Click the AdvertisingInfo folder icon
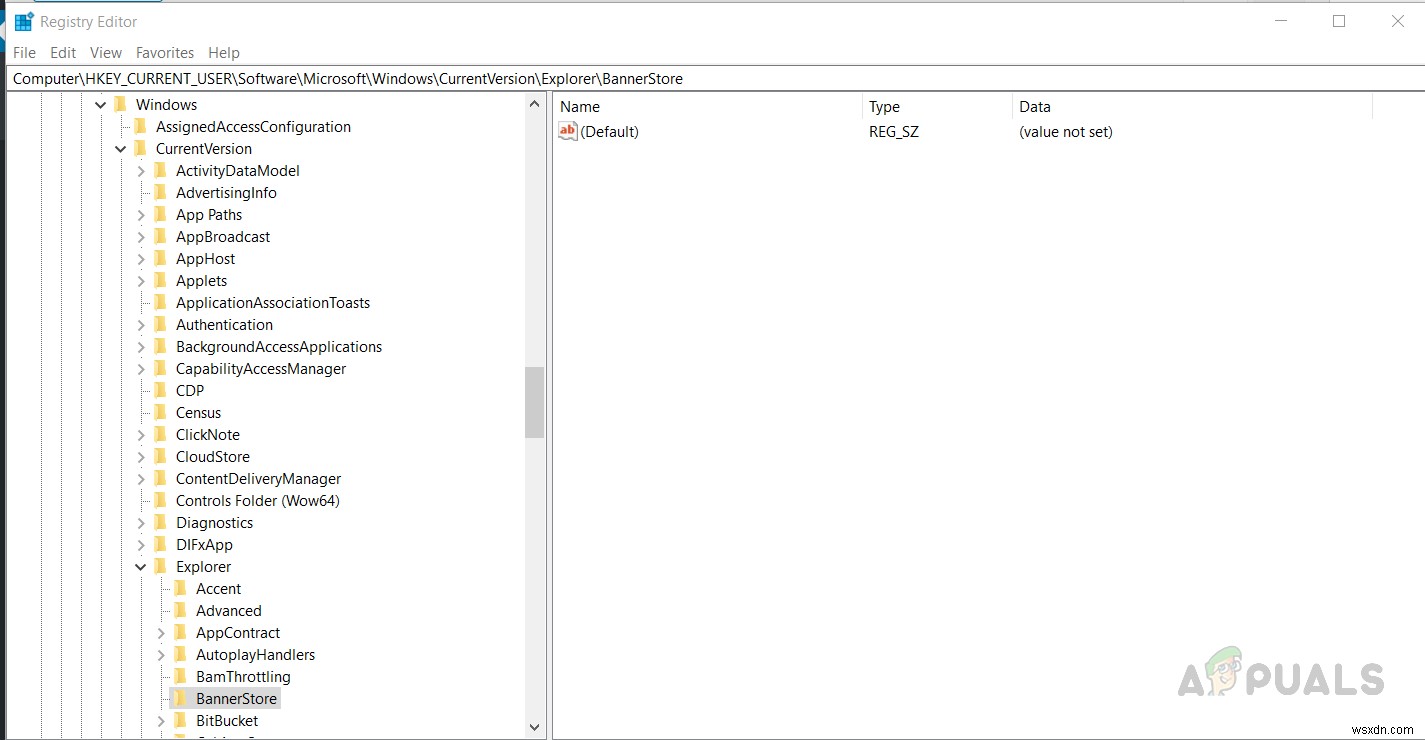This screenshot has width=1425, height=740. [160, 192]
